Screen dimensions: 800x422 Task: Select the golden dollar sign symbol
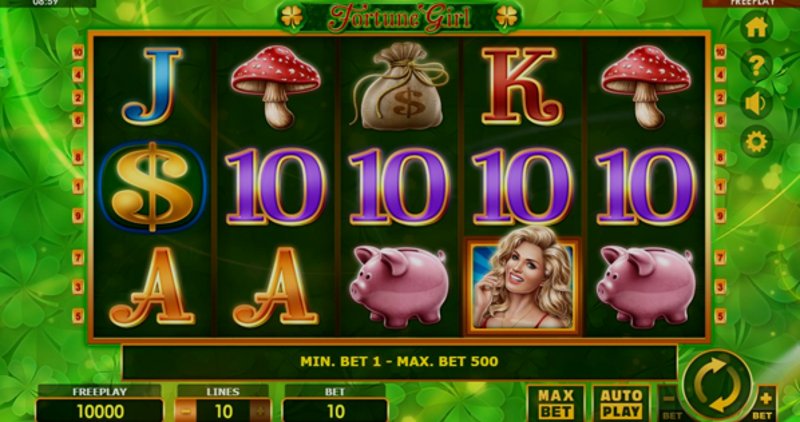[x=152, y=187]
